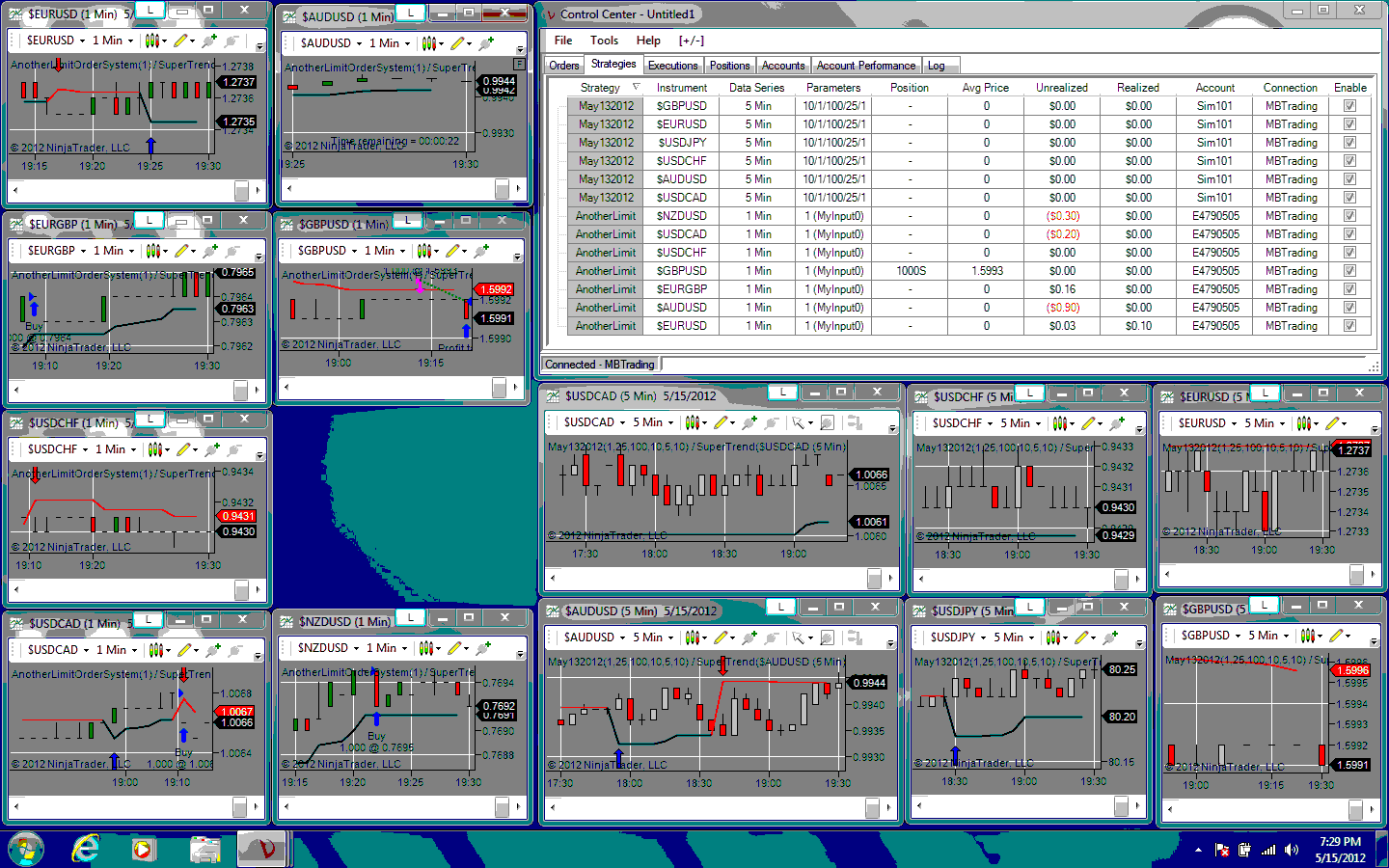This screenshot has width=1389, height=868.
Task: Select cursor pointer tool in $USDCAD 5 Min chart
Action: click(799, 422)
